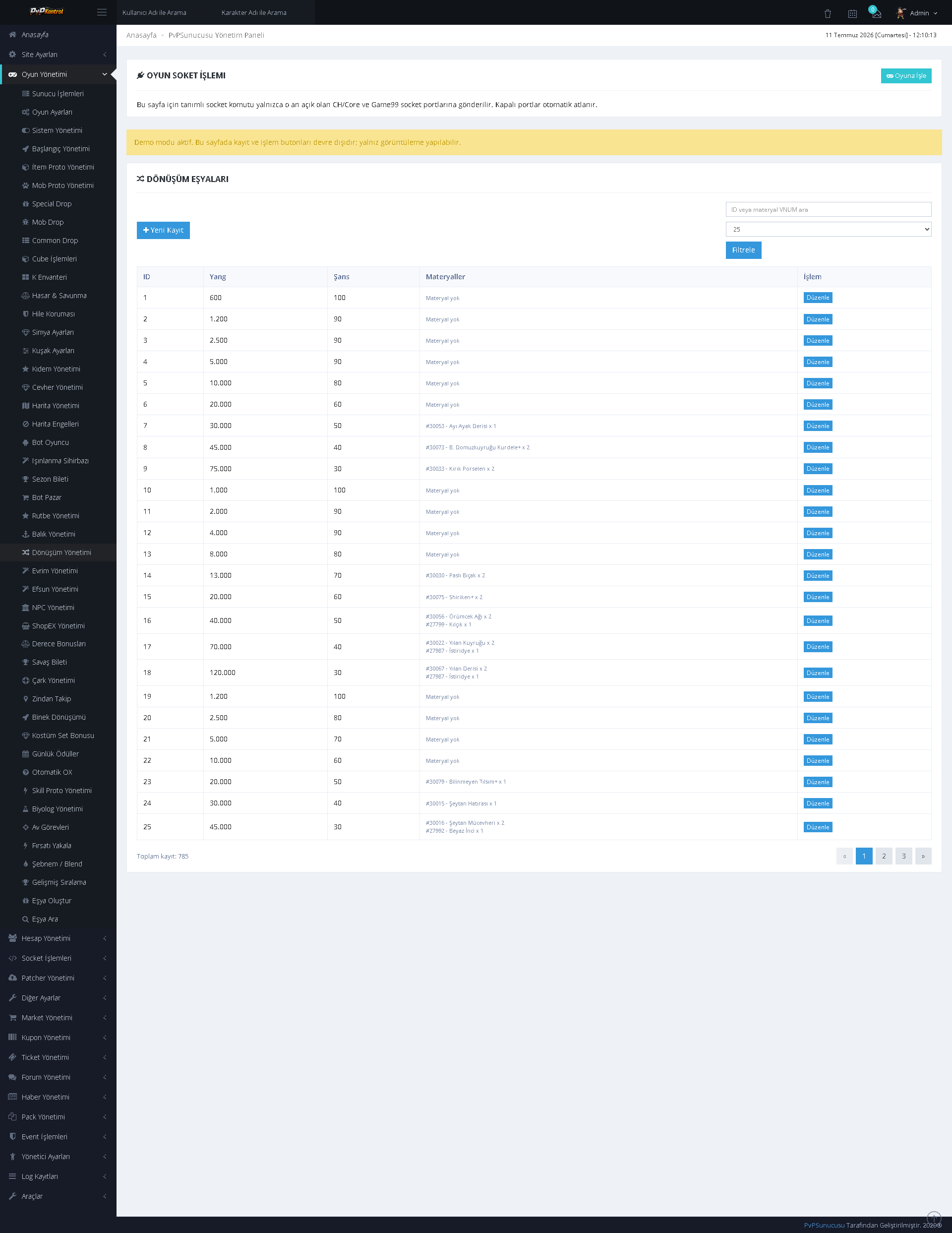
Task: Click the PvP Kontrol logo
Action: [x=47, y=11]
